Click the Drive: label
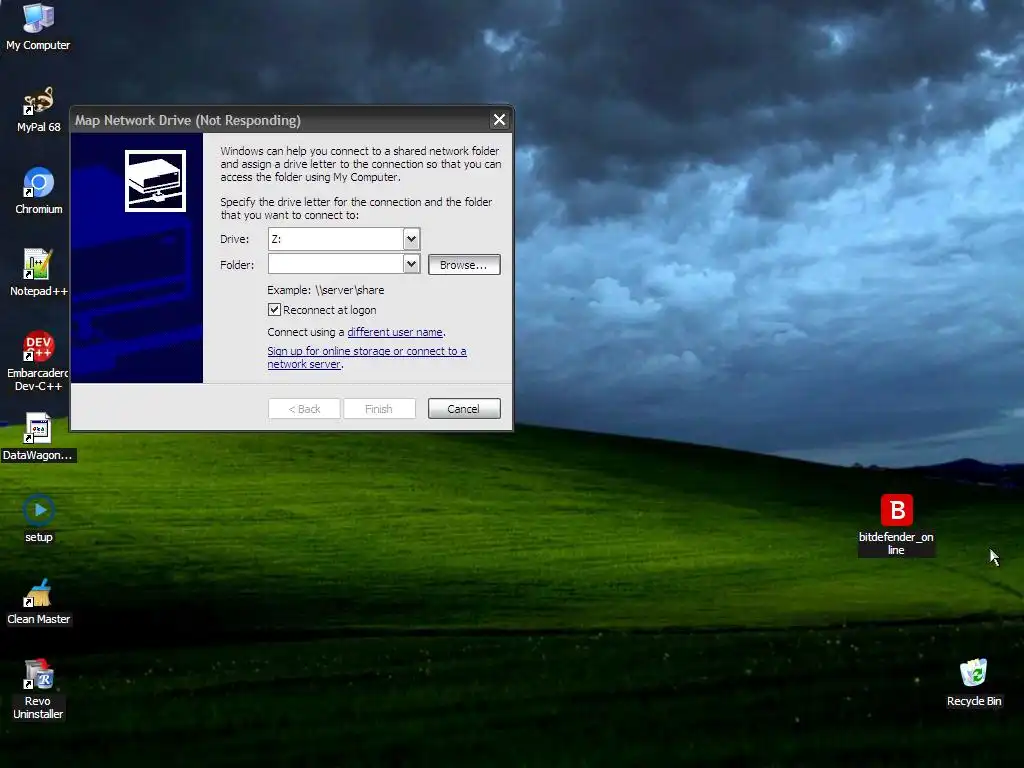 click(234, 239)
